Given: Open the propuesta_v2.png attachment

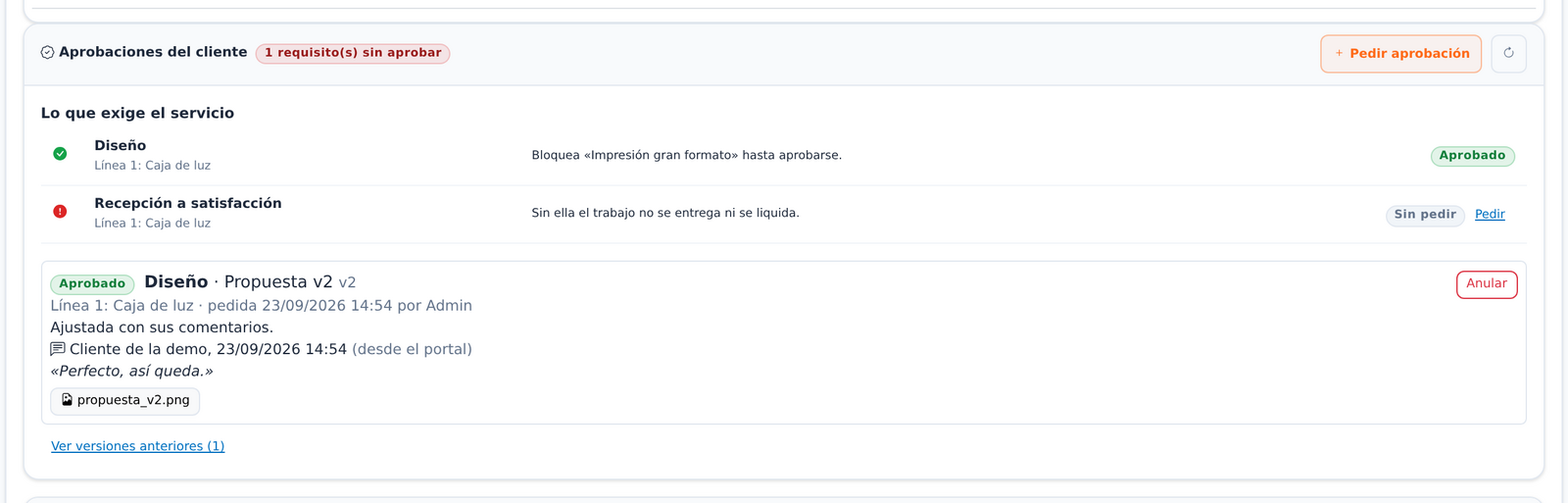Looking at the screenshot, I should (125, 401).
